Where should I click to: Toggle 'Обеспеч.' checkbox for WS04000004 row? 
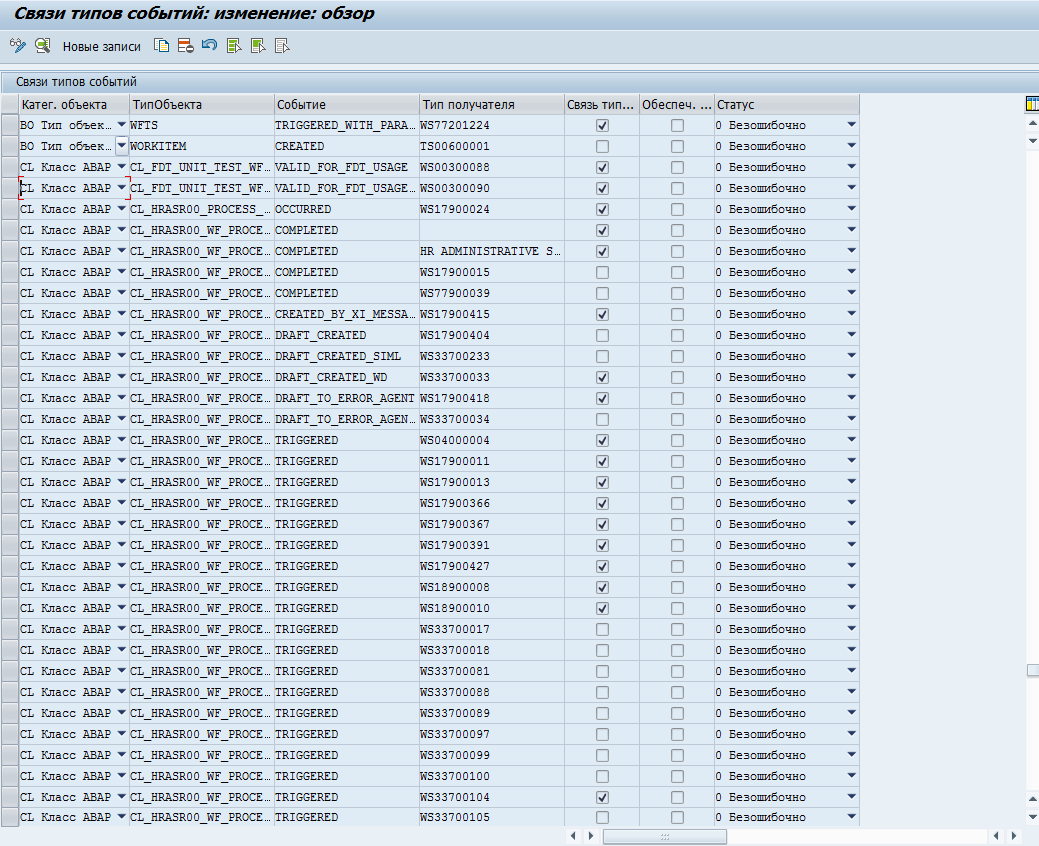(677, 441)
